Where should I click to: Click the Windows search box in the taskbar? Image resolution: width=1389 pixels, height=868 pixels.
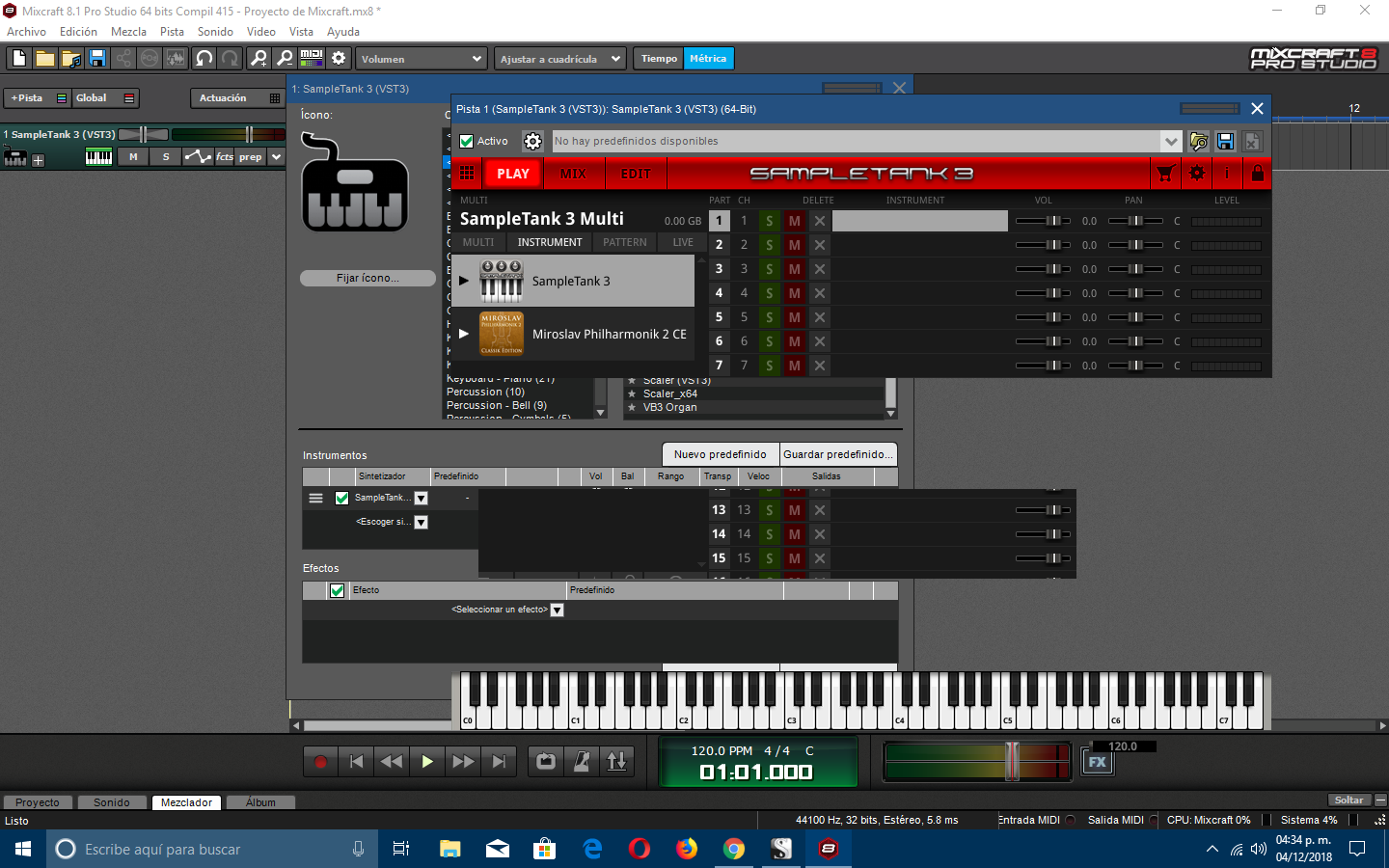[212, 849]
